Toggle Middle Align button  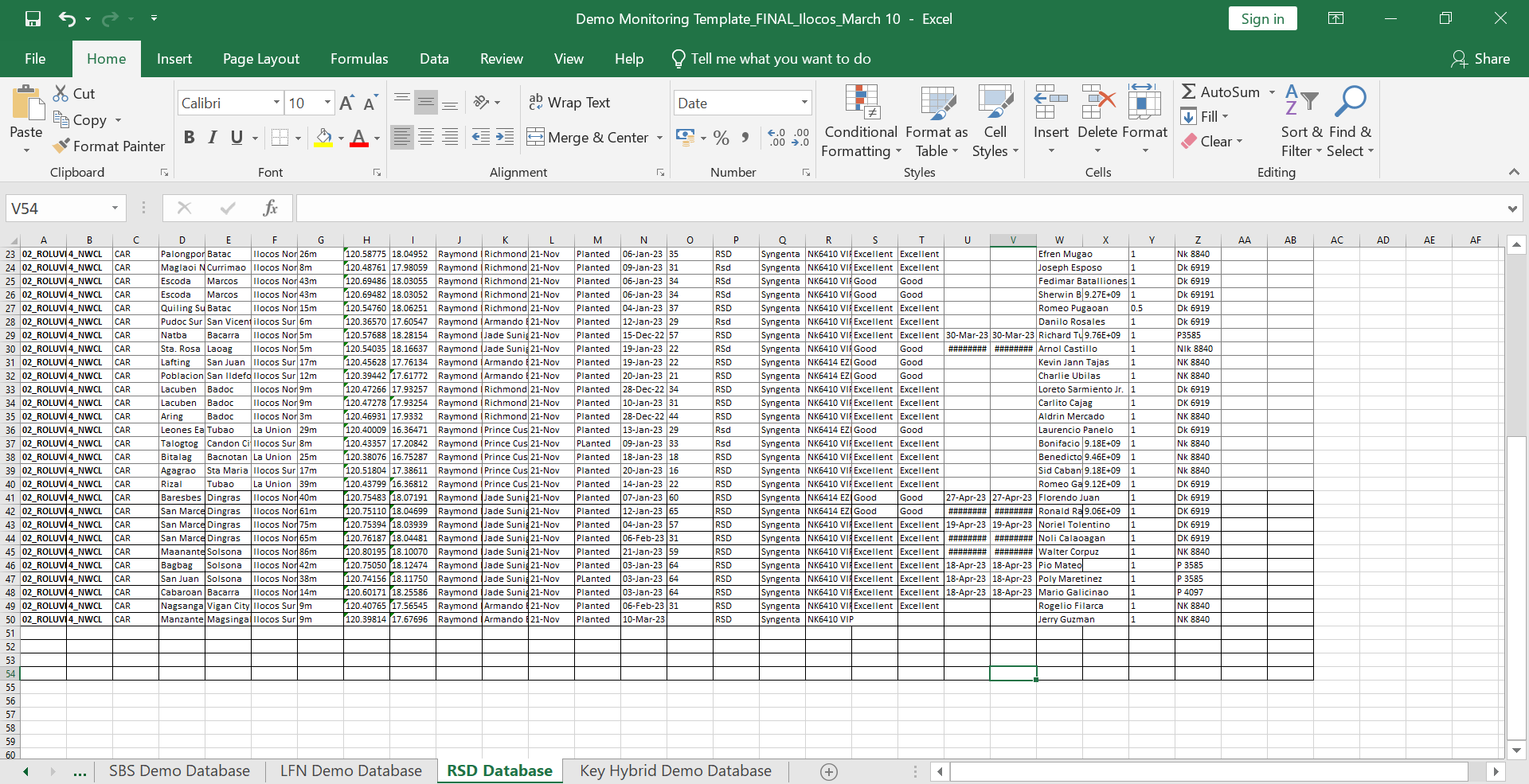click(x=426, y=102)
